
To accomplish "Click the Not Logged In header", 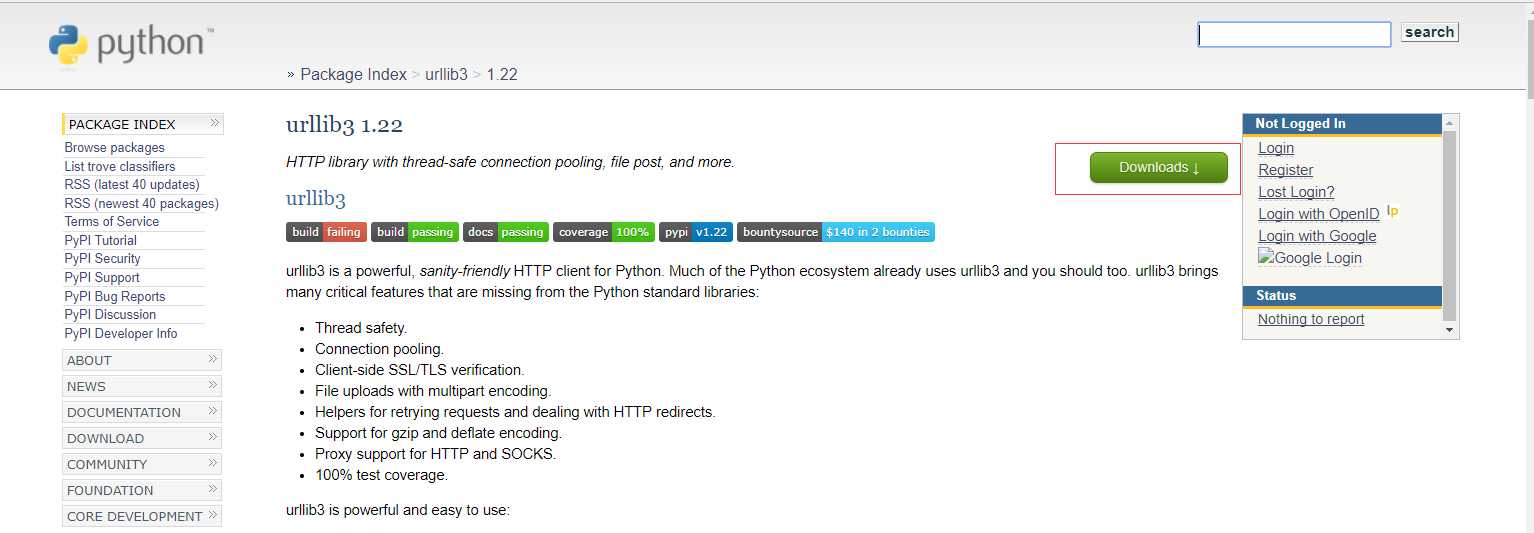I will coord(1342,124).
